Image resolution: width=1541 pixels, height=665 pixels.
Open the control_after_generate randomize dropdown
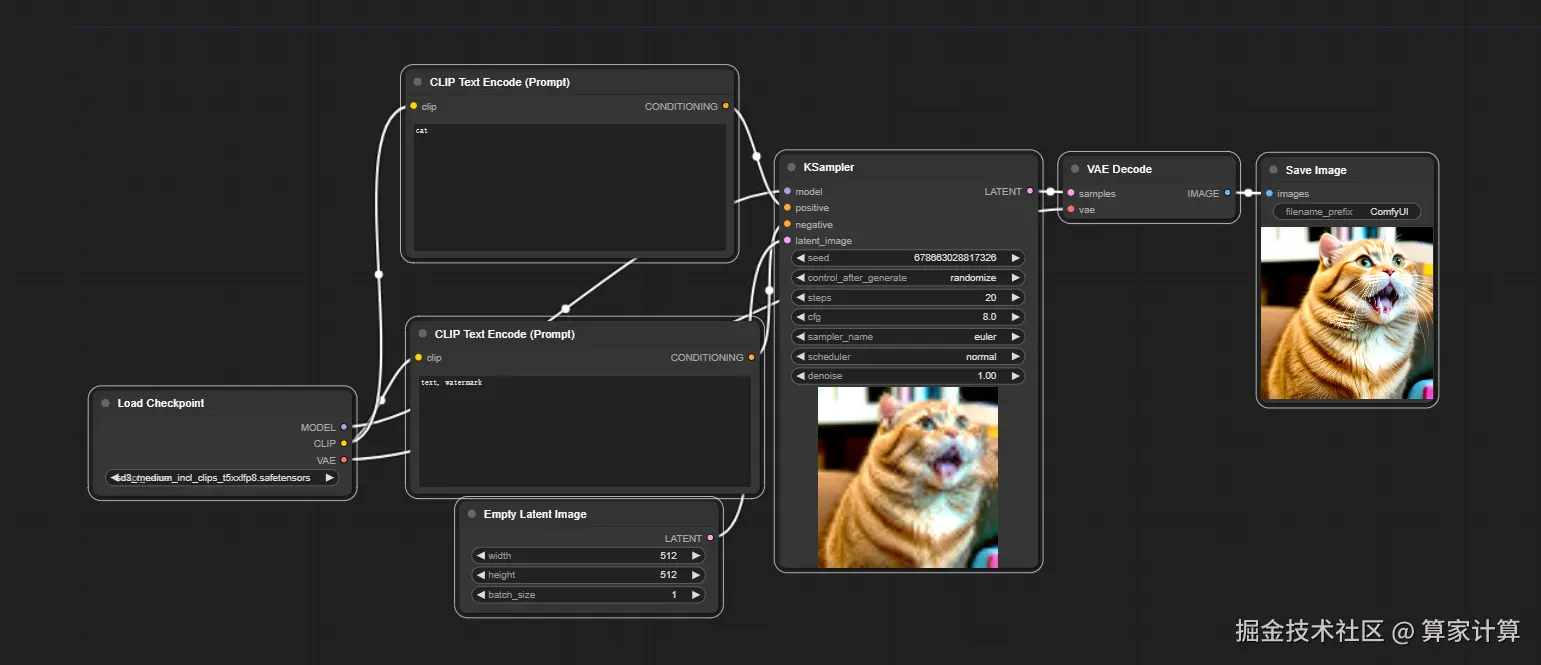tap(908, 278)
